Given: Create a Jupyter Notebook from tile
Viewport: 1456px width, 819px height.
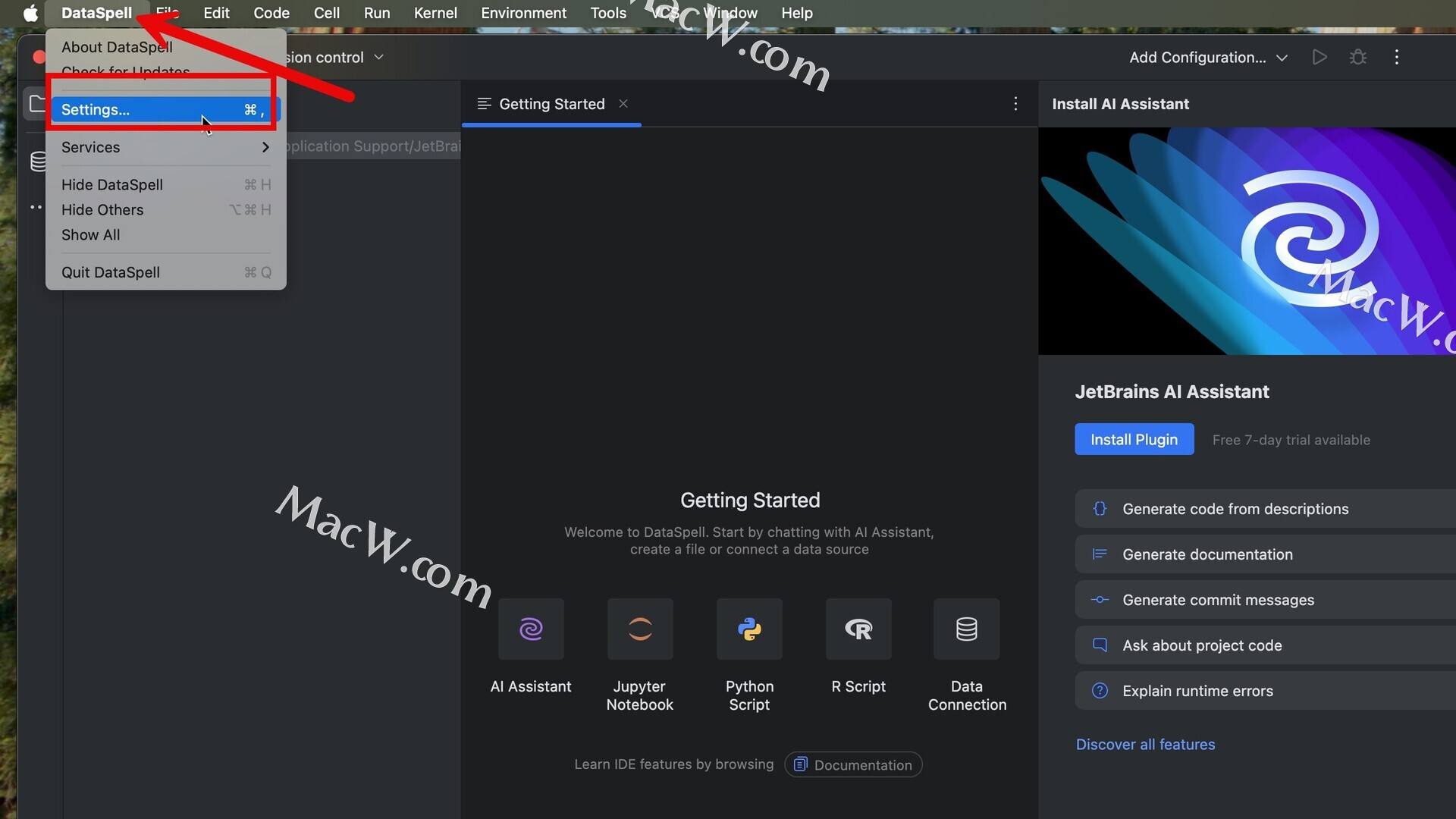Looking at the screenshot, I should click(x=640, y=629).
